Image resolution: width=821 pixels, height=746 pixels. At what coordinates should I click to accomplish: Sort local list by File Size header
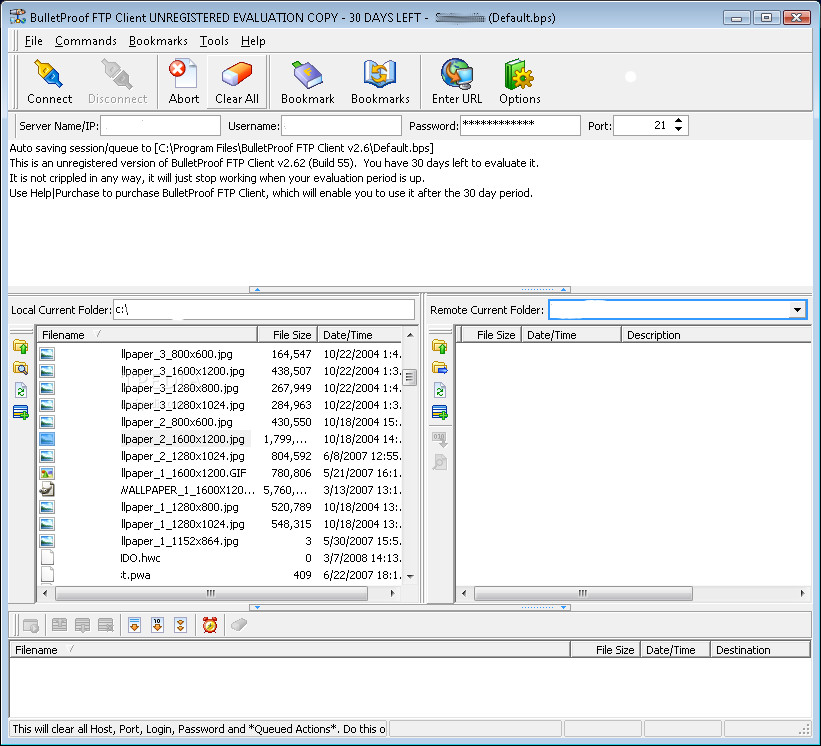click(x=287, y=335)
